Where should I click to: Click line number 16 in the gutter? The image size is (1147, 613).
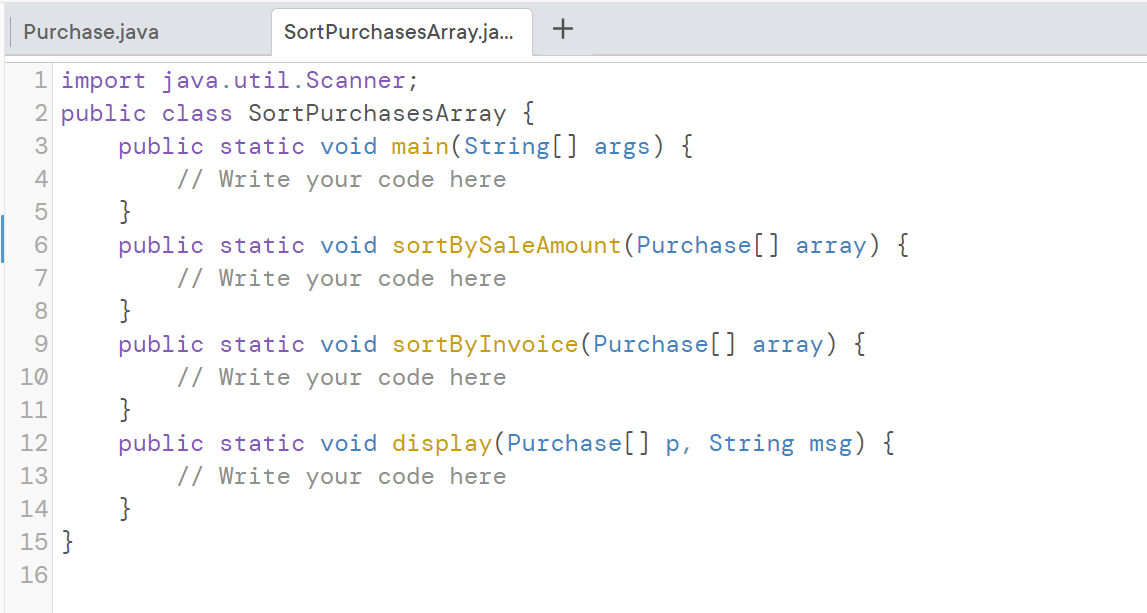pos(33,575)
